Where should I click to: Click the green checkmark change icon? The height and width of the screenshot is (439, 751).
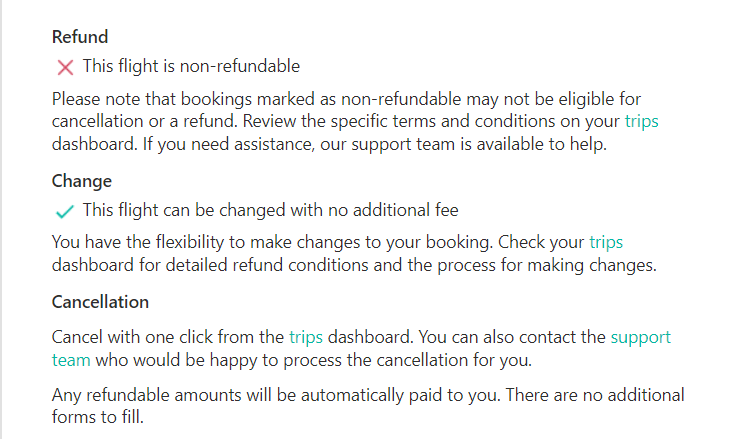pos(65,211)
